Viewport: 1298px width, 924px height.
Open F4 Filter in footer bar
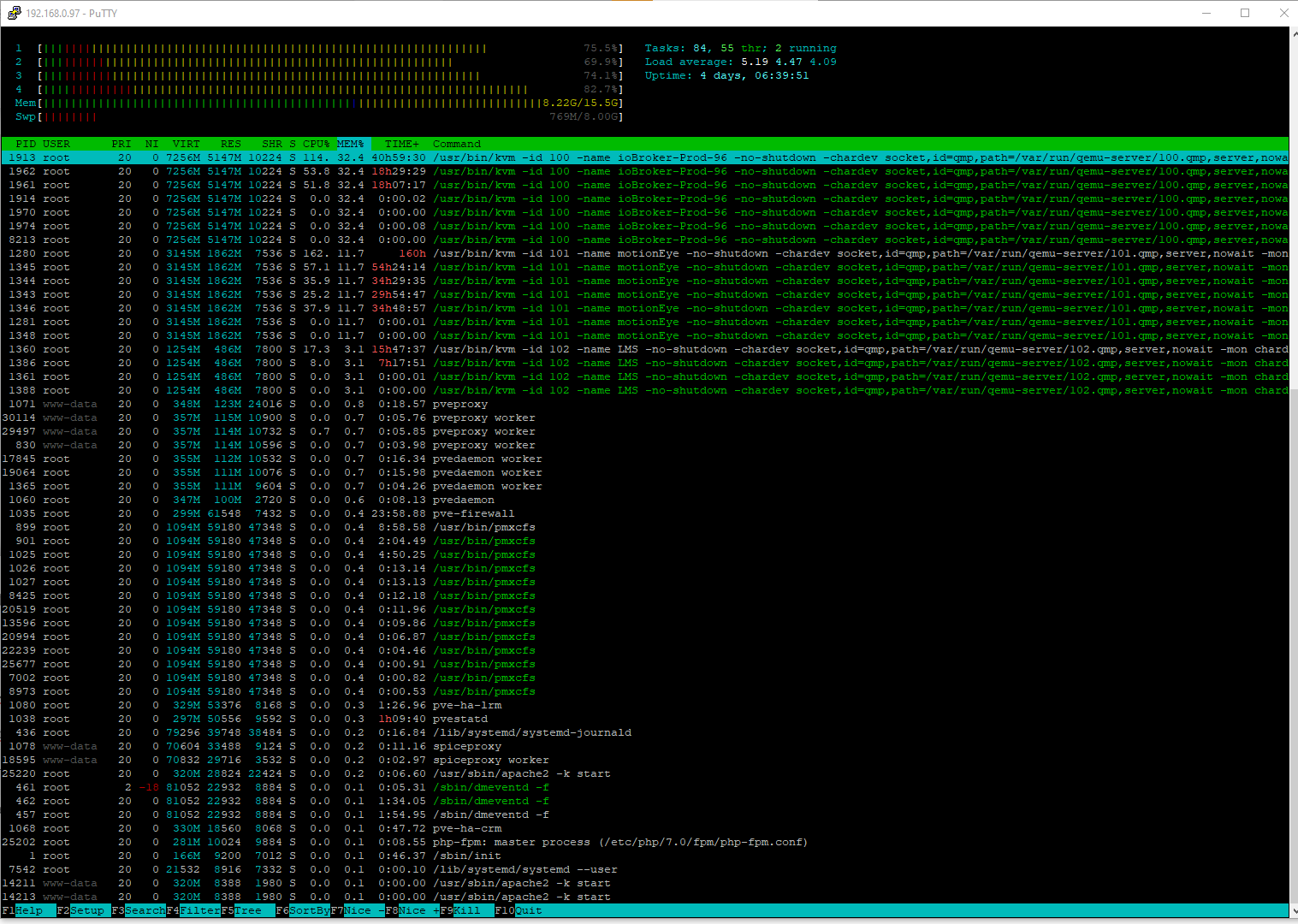pos(193,910)
